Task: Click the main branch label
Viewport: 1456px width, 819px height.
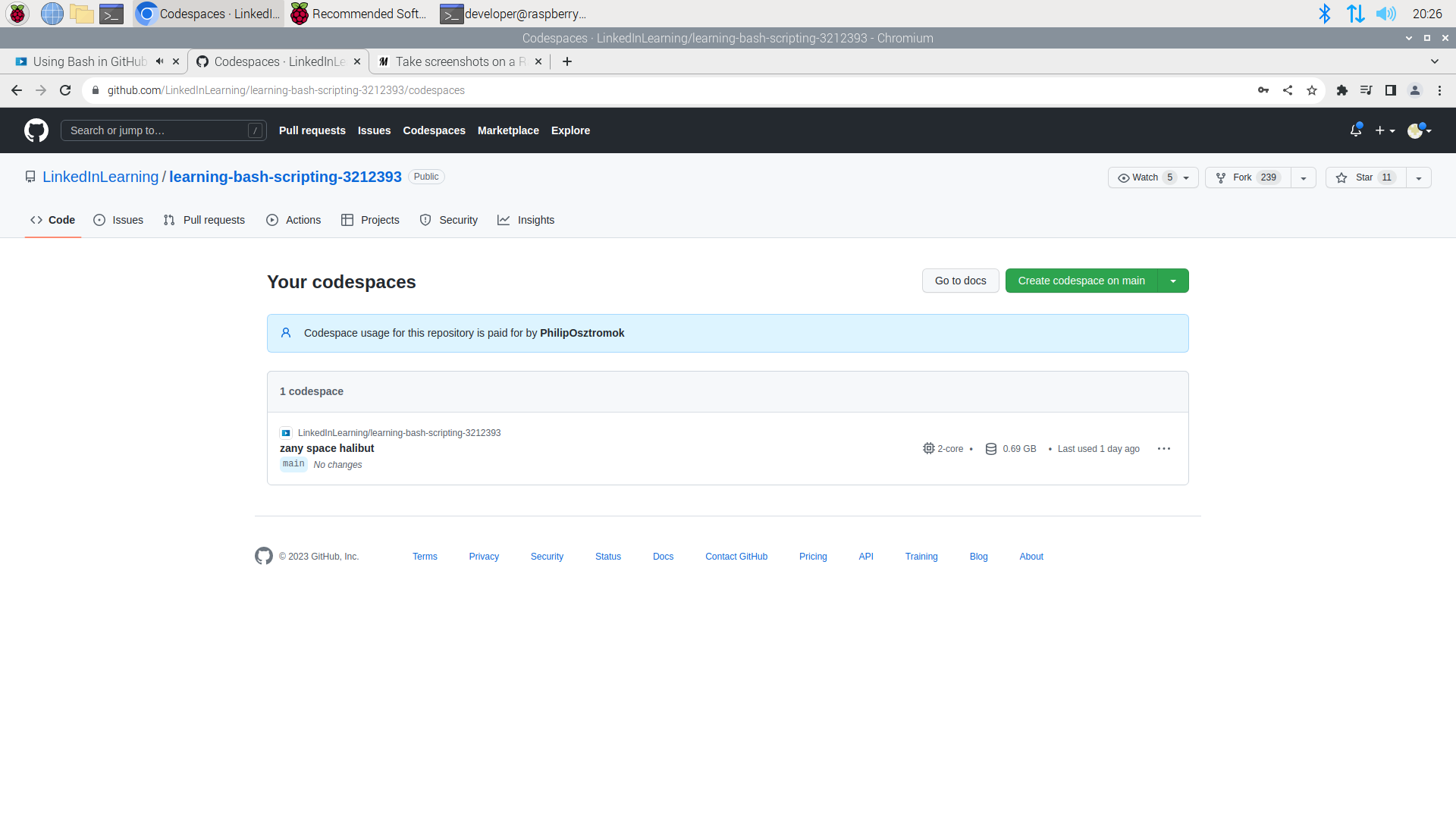Action: (x=293, y=464)
